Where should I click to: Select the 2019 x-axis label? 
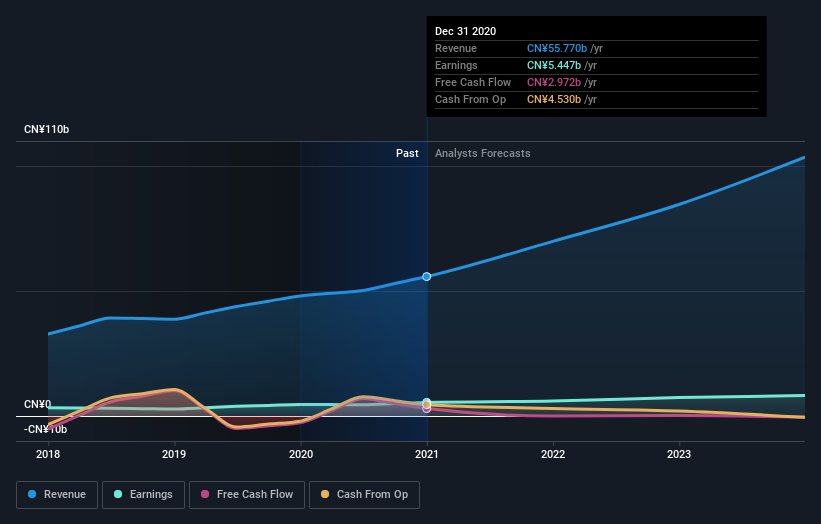coord(174,454)
